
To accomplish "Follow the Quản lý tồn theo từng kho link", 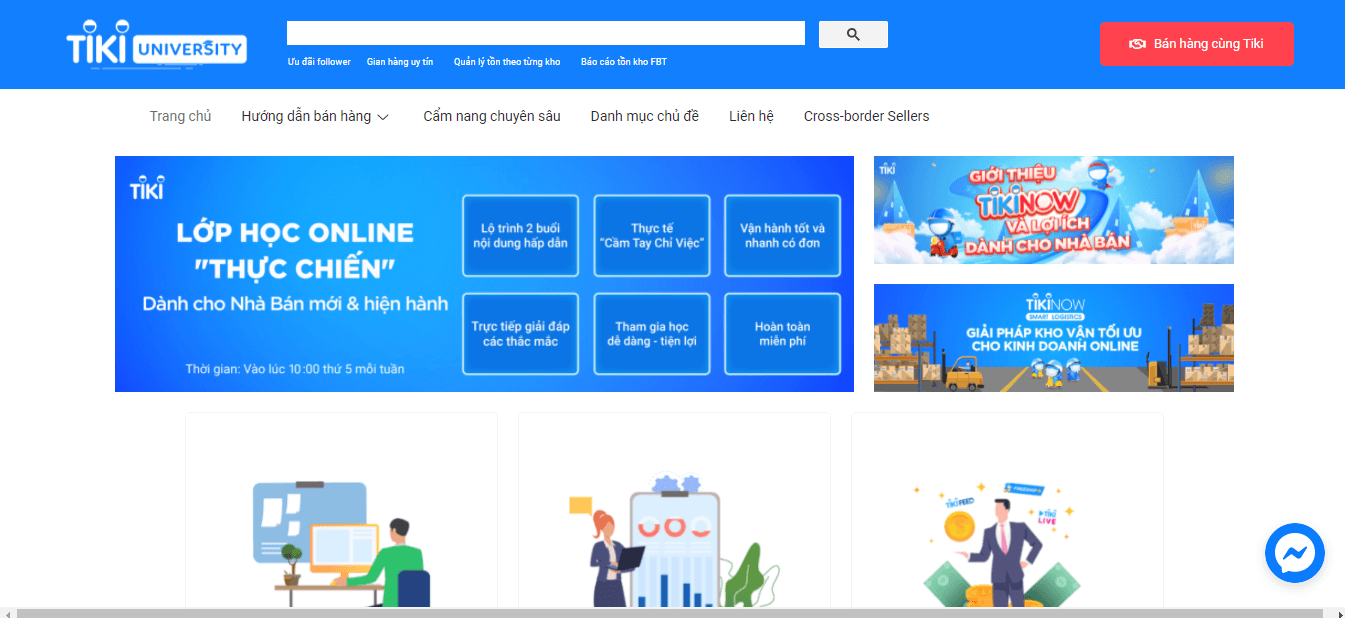I will [x=507, y=62].
